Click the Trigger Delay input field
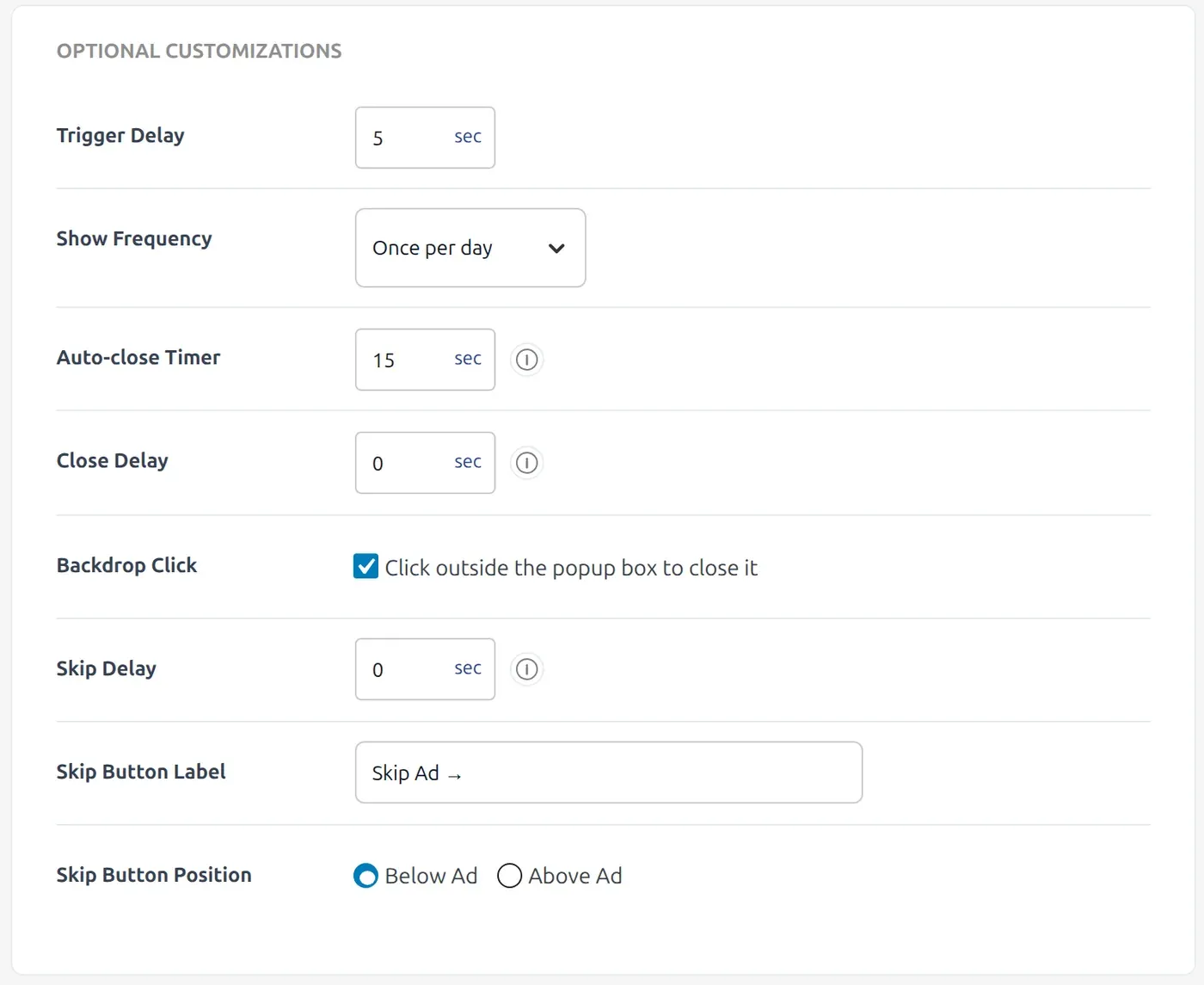This screenshot has height=985, width=1204. click(x=425, y=138)
